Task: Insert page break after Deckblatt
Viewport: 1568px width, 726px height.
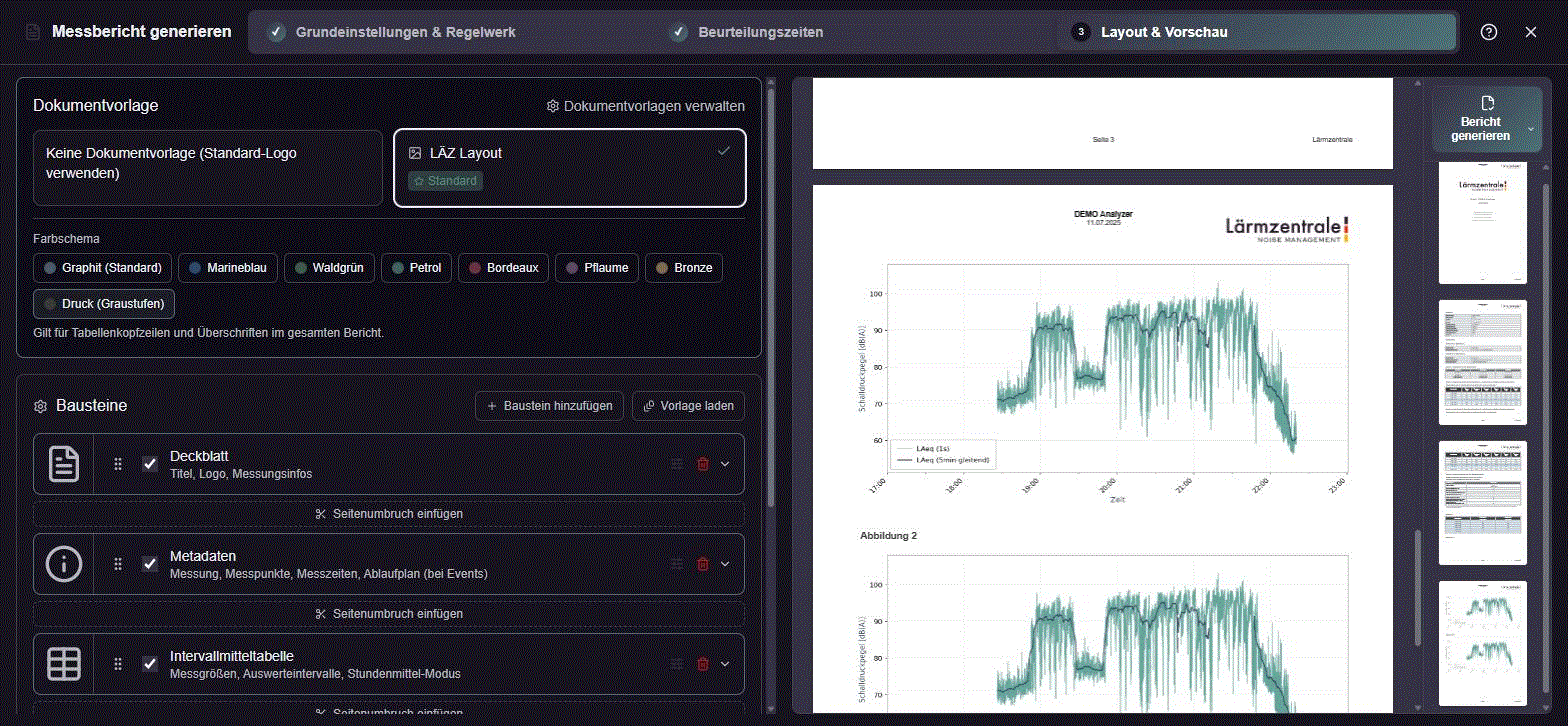Action: click(389, 514)
